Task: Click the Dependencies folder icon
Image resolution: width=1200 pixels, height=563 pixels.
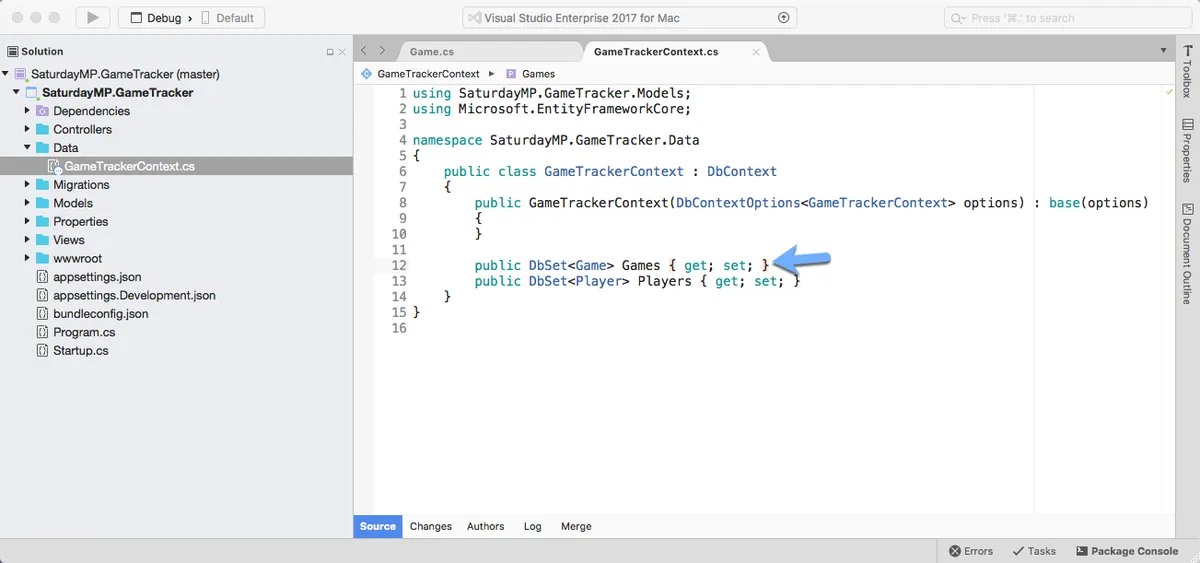Action: pos(42,111)
